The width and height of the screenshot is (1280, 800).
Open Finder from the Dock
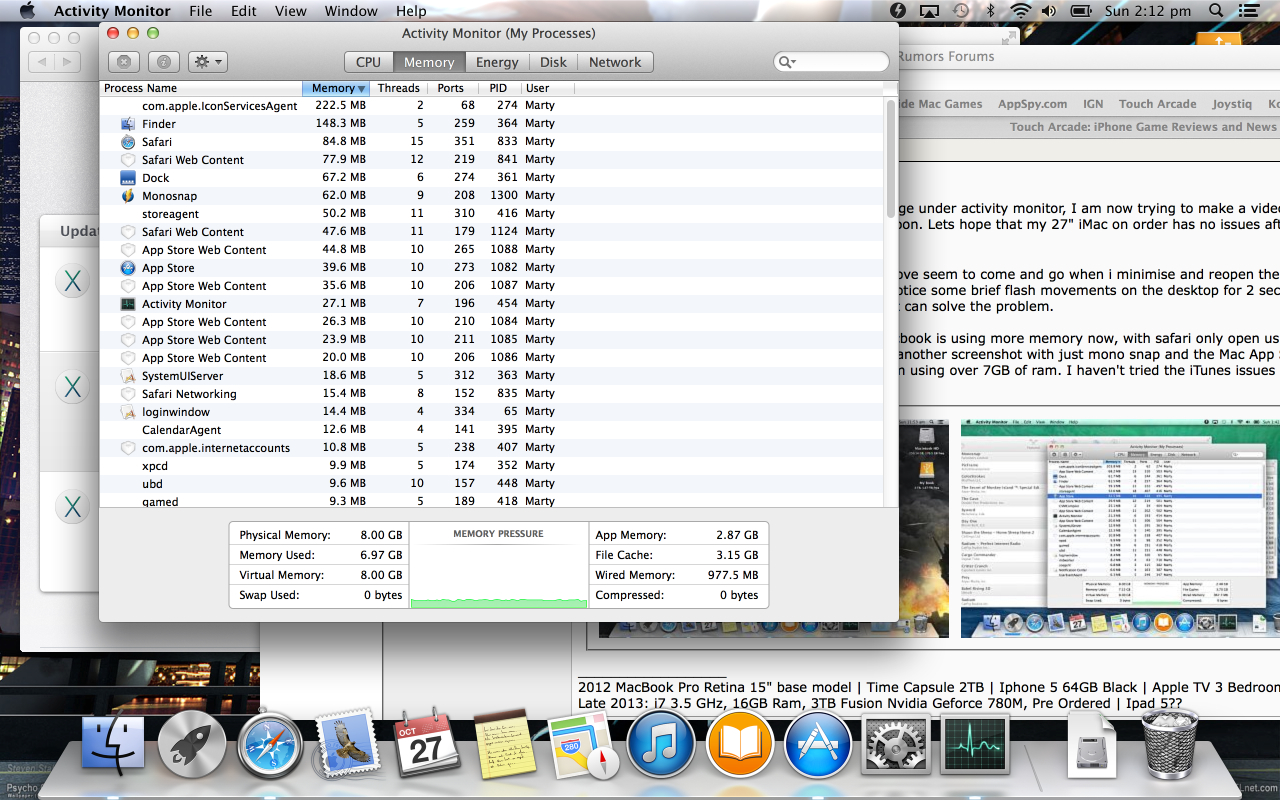tap(112, 745)
